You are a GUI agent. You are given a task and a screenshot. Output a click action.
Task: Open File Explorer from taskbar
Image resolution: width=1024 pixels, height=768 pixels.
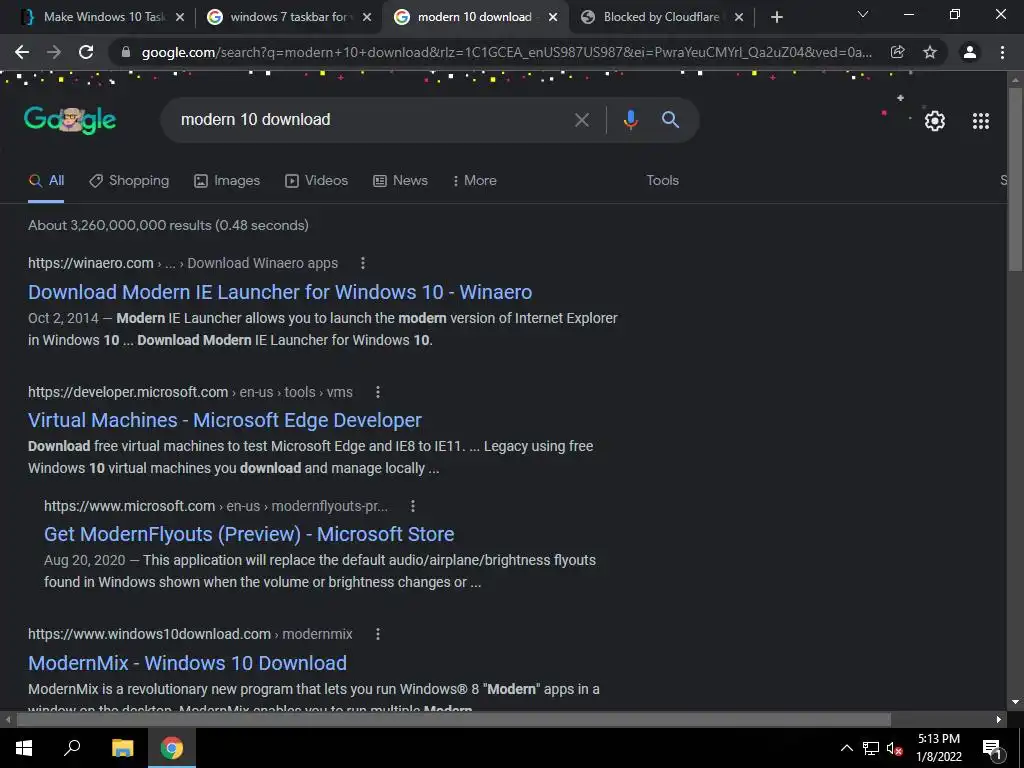pos(122,748)
